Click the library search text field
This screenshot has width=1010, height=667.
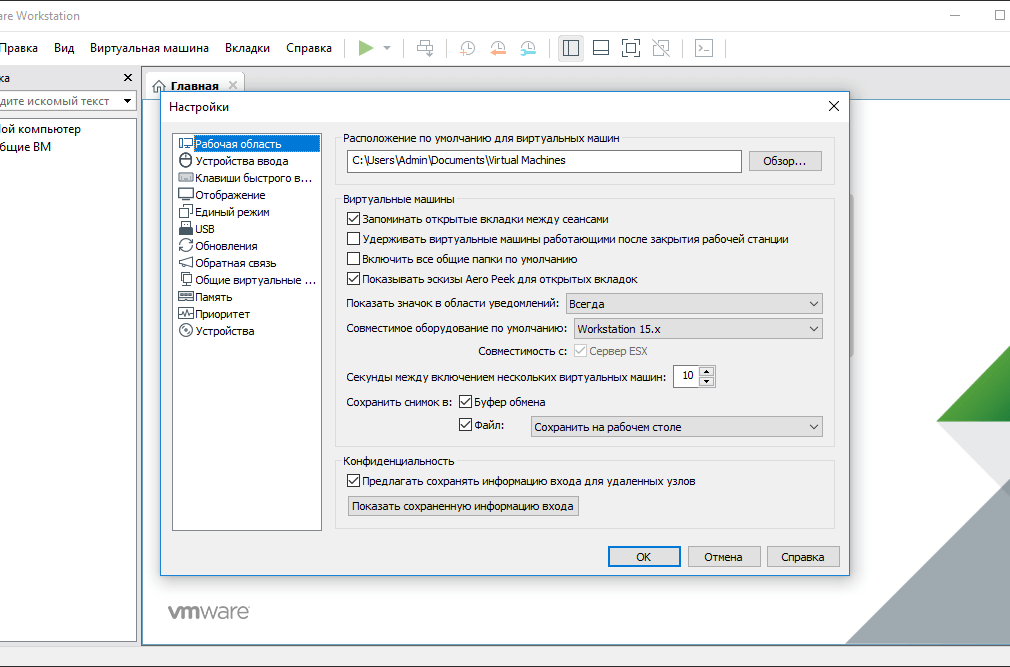click(58, 101)
